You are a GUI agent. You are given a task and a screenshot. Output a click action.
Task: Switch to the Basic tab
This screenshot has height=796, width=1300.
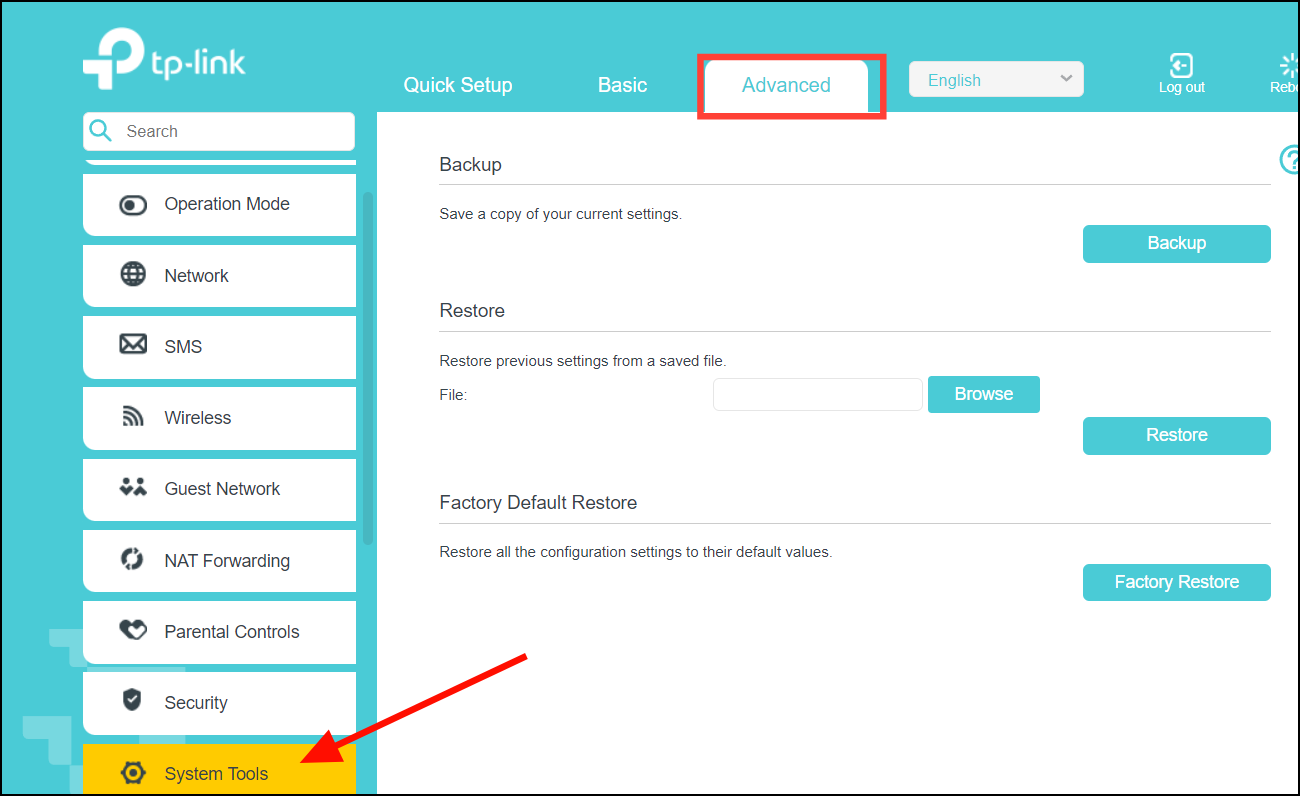622,85
